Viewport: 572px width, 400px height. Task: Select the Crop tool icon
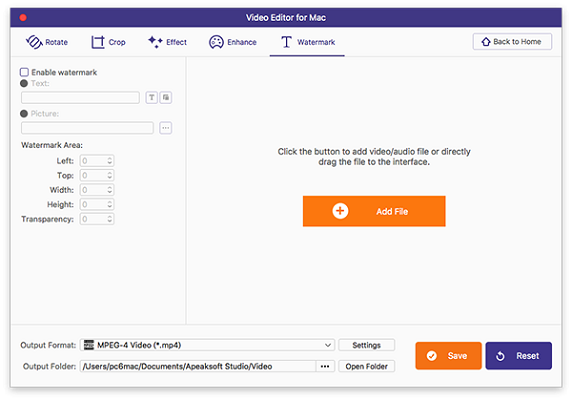[x=97, y=42]
